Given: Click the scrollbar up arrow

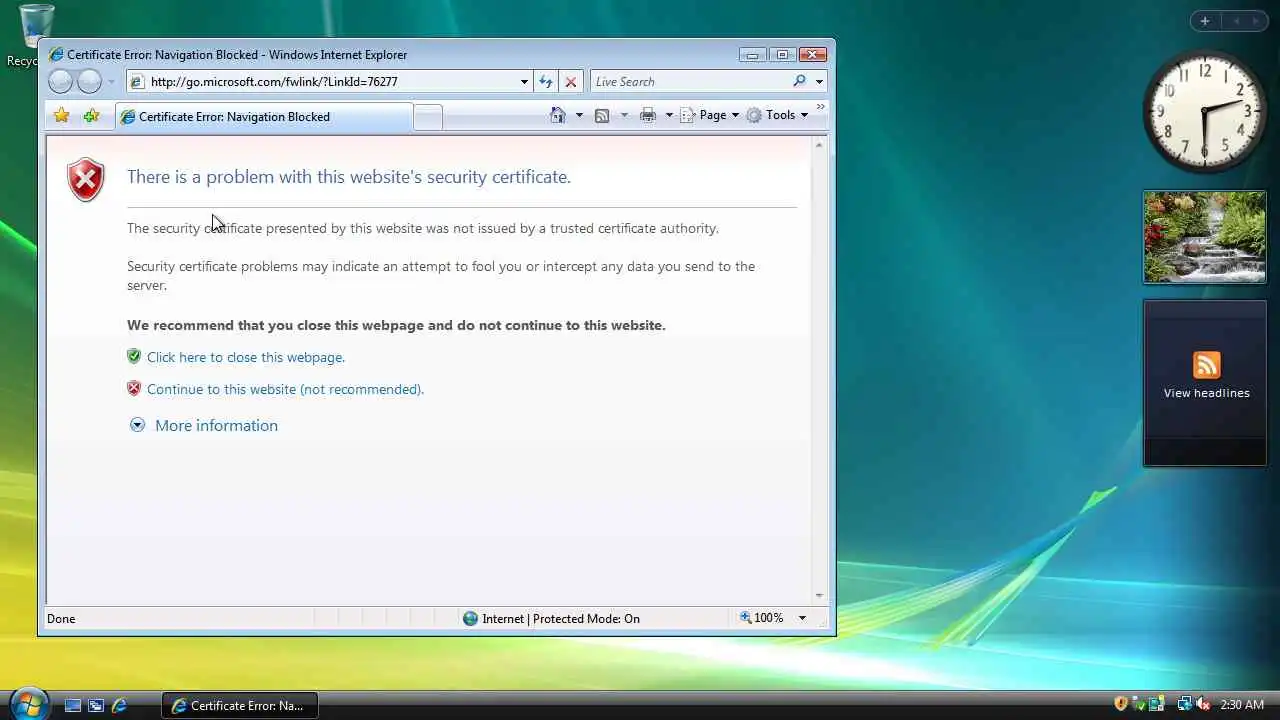Looking at the screenshot, I should pos(819,146).
